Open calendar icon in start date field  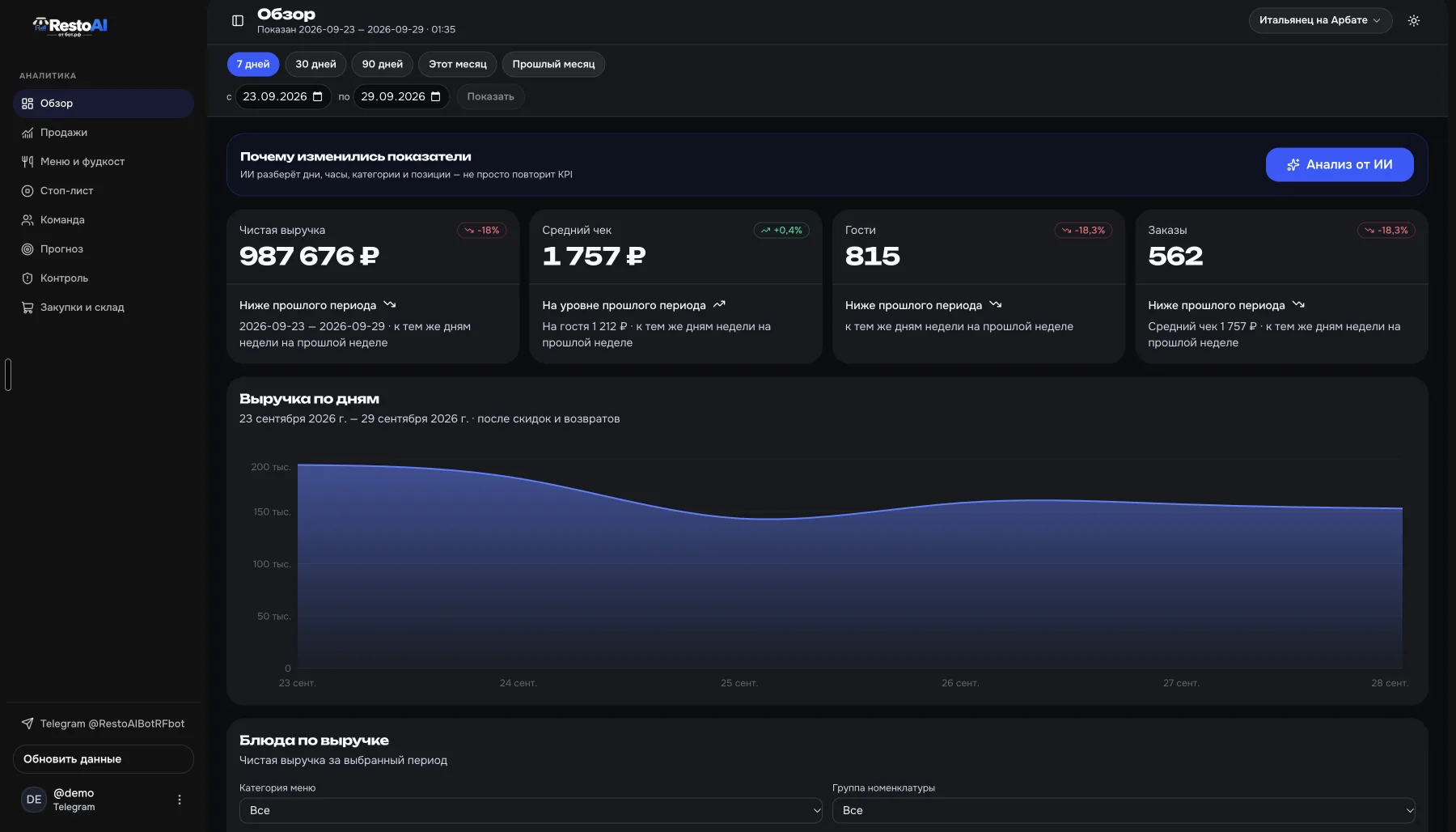point(318,96)
